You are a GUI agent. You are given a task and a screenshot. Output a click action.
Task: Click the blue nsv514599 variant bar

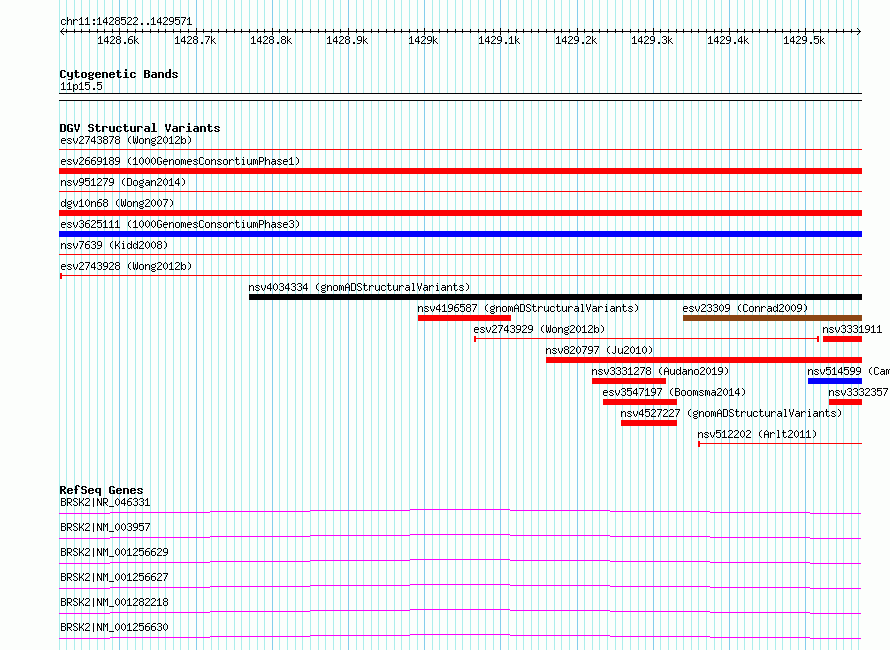[835, 381]
